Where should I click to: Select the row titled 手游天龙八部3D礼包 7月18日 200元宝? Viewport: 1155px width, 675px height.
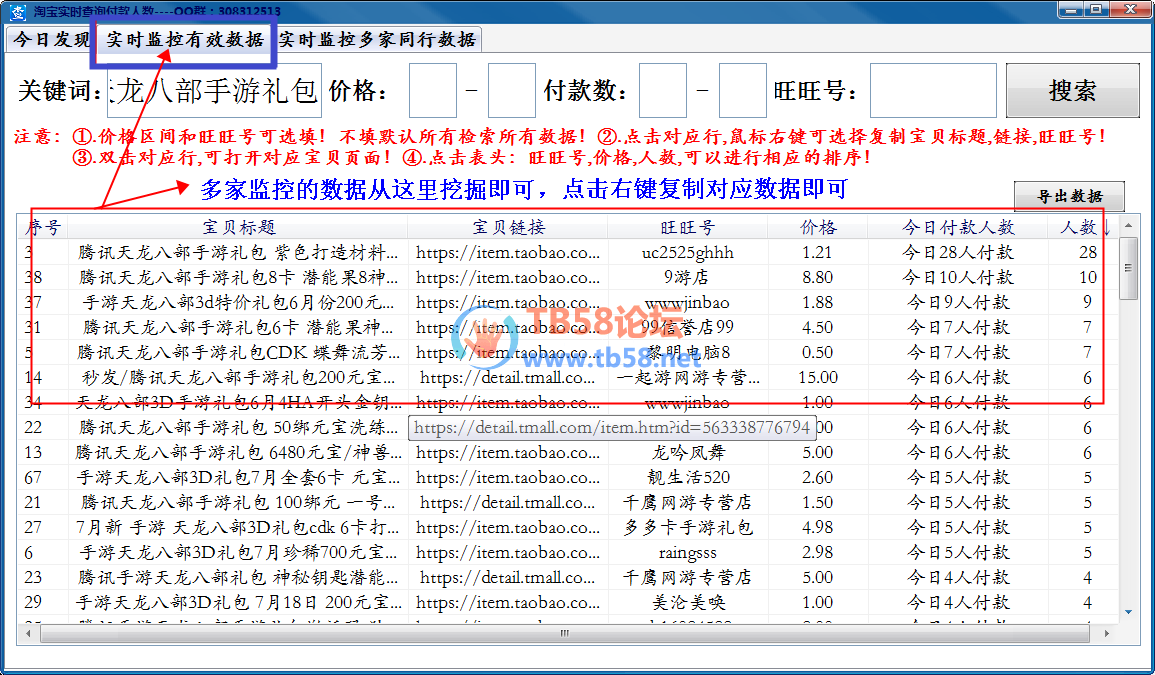567,603
